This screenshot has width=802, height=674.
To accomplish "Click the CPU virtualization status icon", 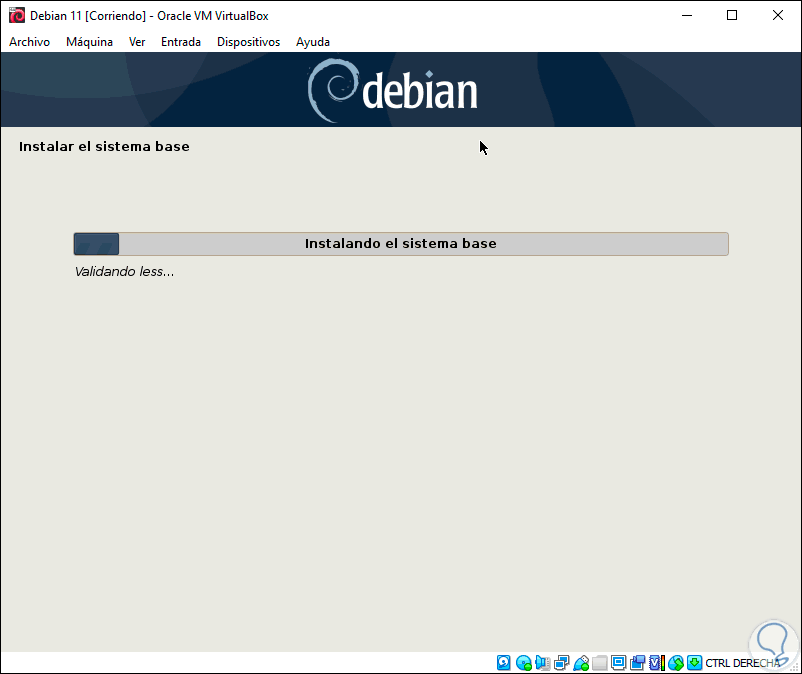I will [657, 663].
